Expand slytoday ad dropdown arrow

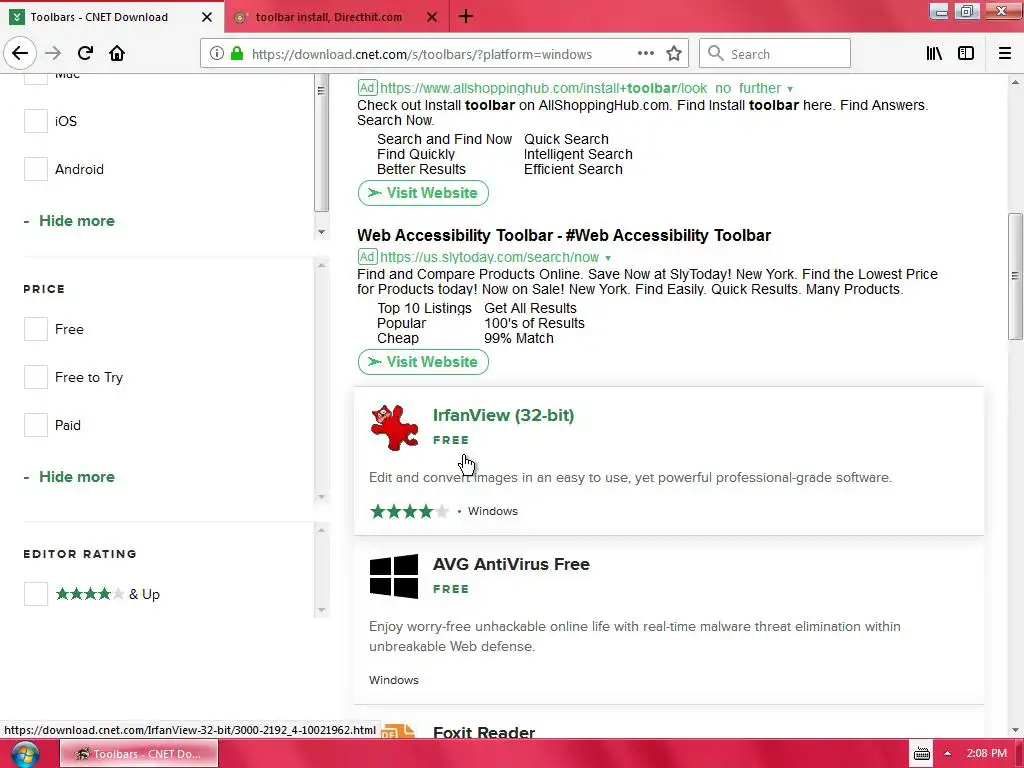(608, 258)
